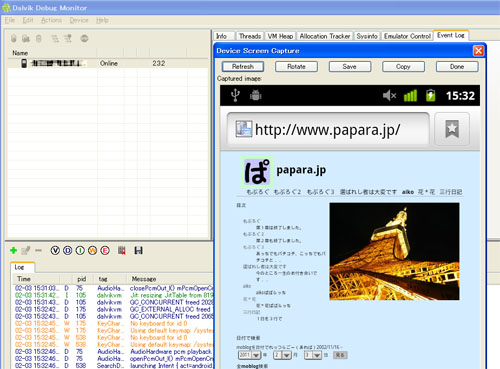
Task: Select the phone device icon in Name list
Action: coord(24,63)
